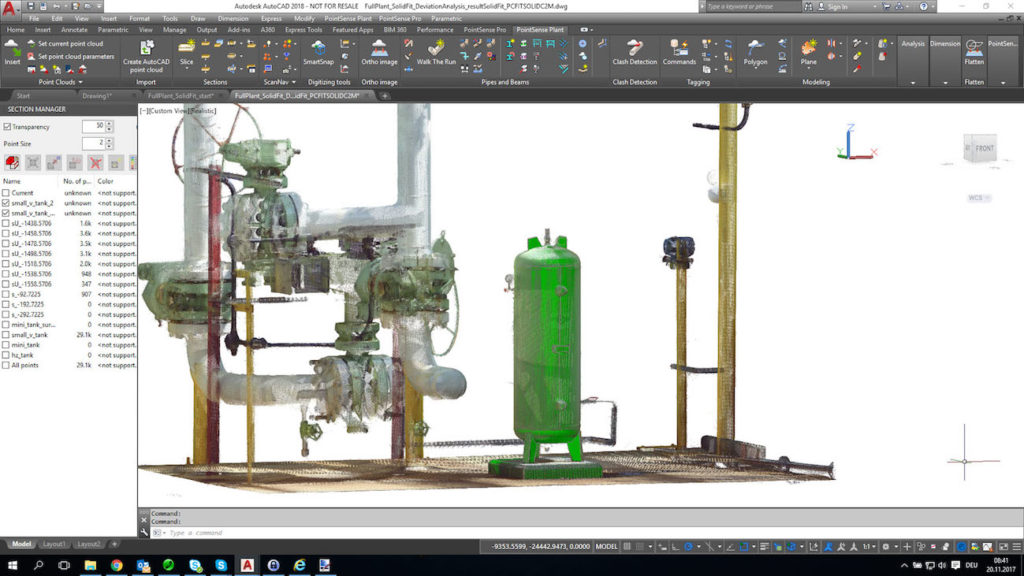Expand the Point Clouds panel dropdown

pos(80,82)
